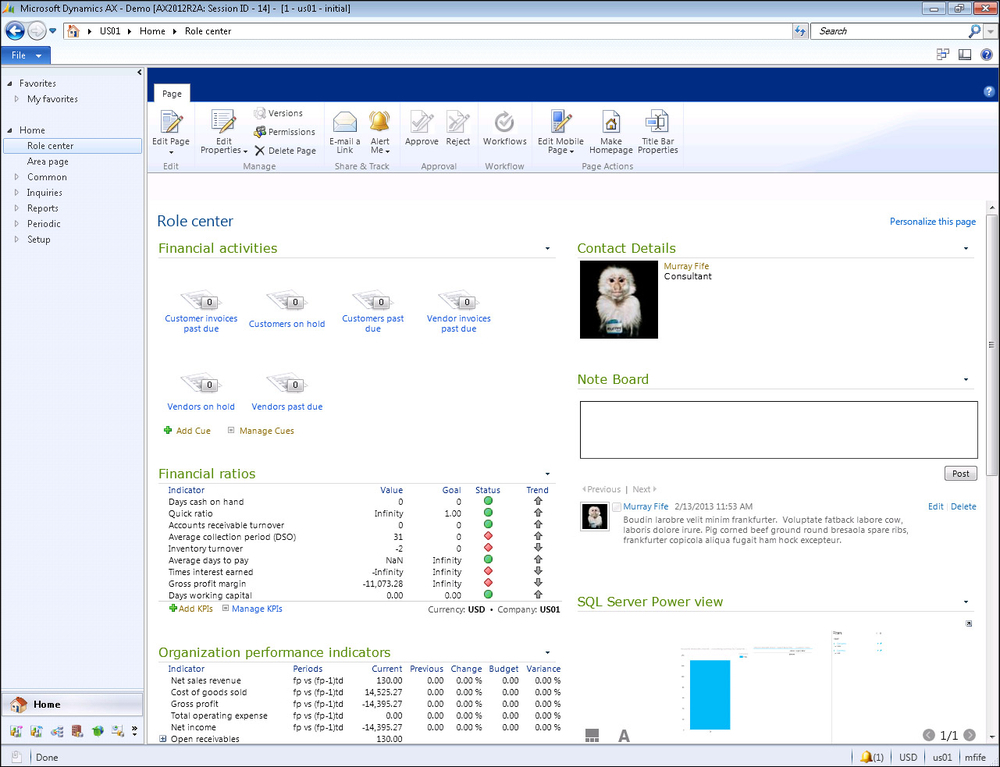The image size is (1000, 767).
Task: Expand the Periodic tree node
Action: pyautogui.click(x=17, y=224)
